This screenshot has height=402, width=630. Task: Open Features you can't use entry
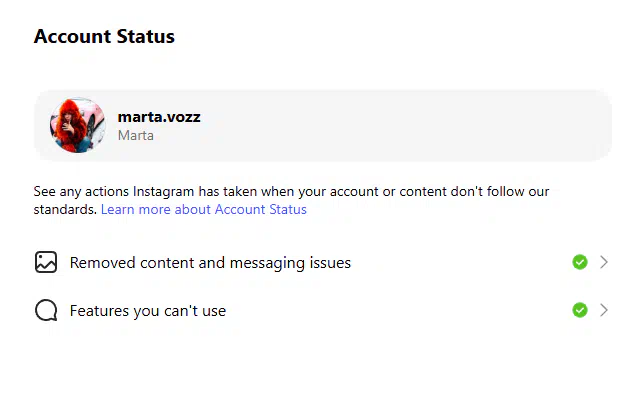[321, 310]
